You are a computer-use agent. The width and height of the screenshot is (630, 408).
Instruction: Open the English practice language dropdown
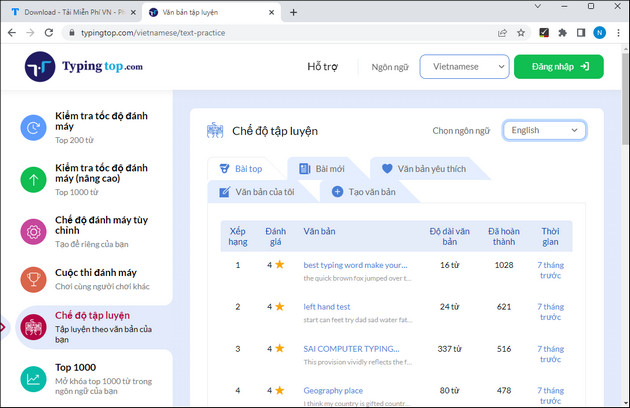tap(544, 130)
